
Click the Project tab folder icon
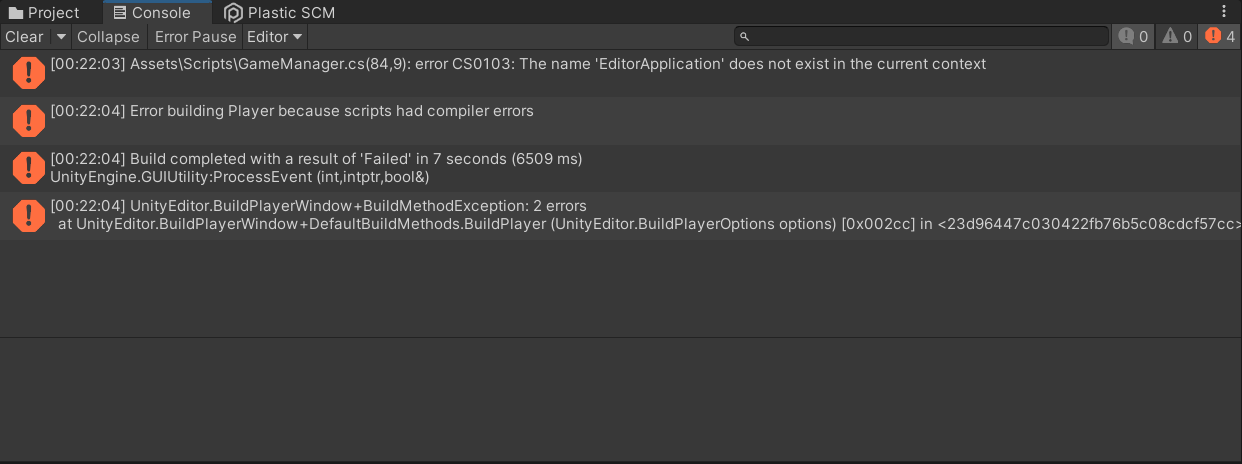[x=15, y=13]
